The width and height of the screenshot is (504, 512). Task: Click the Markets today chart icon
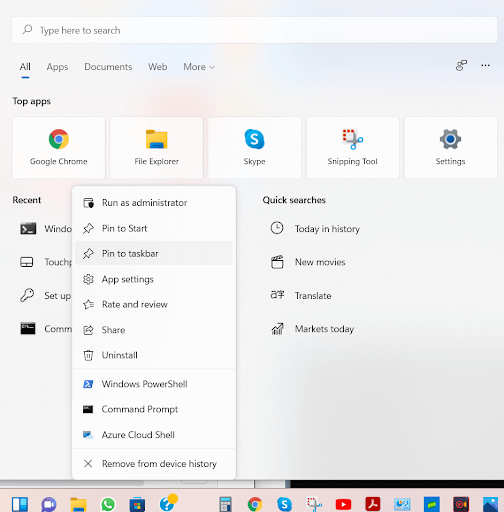click(277, 329)
